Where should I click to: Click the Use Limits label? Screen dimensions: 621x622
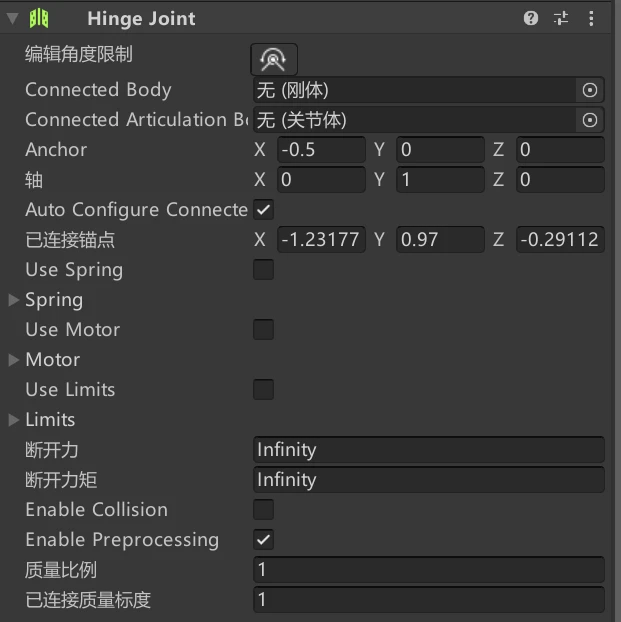point(70,390)
